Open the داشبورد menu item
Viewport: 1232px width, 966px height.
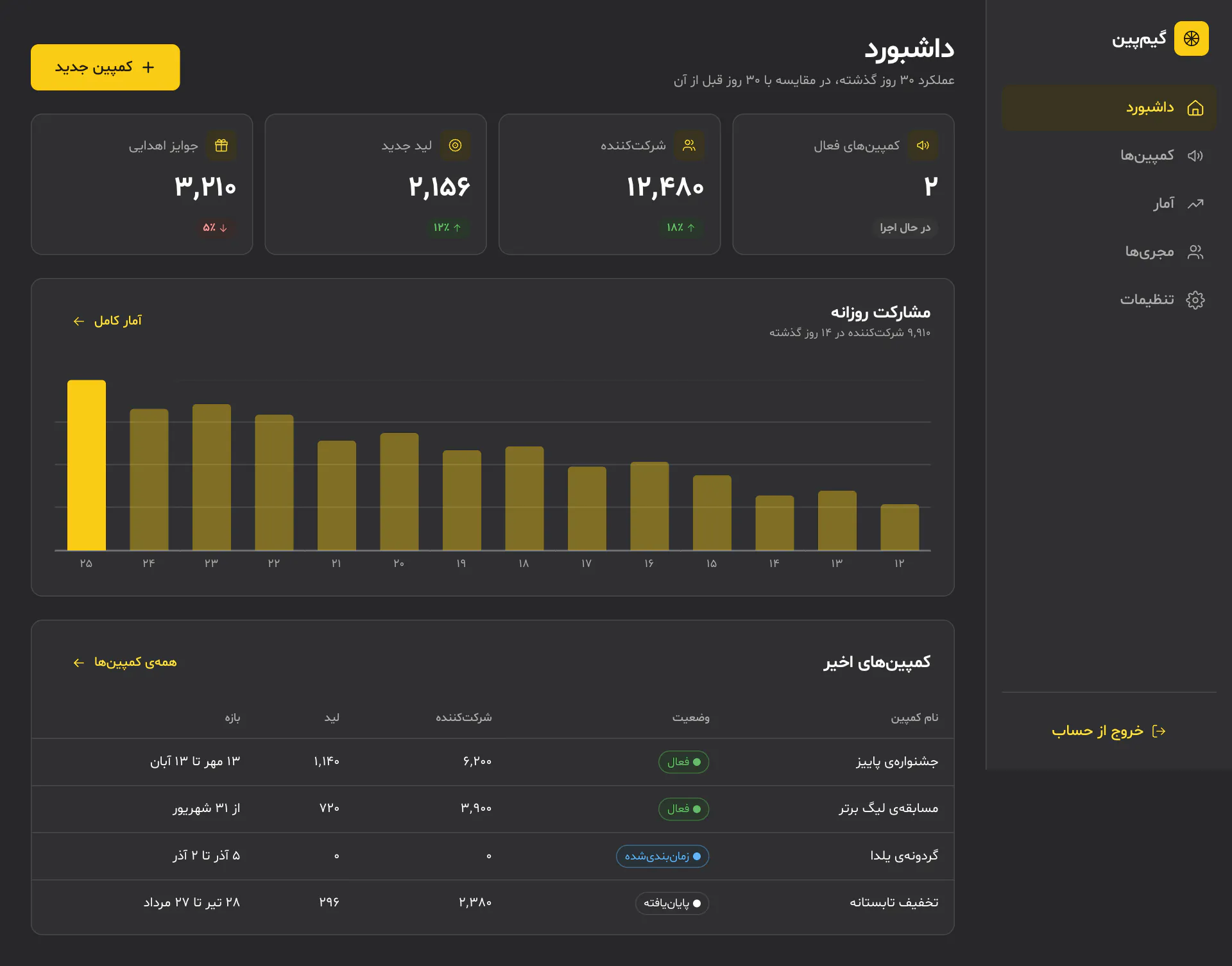[1109, 108]
